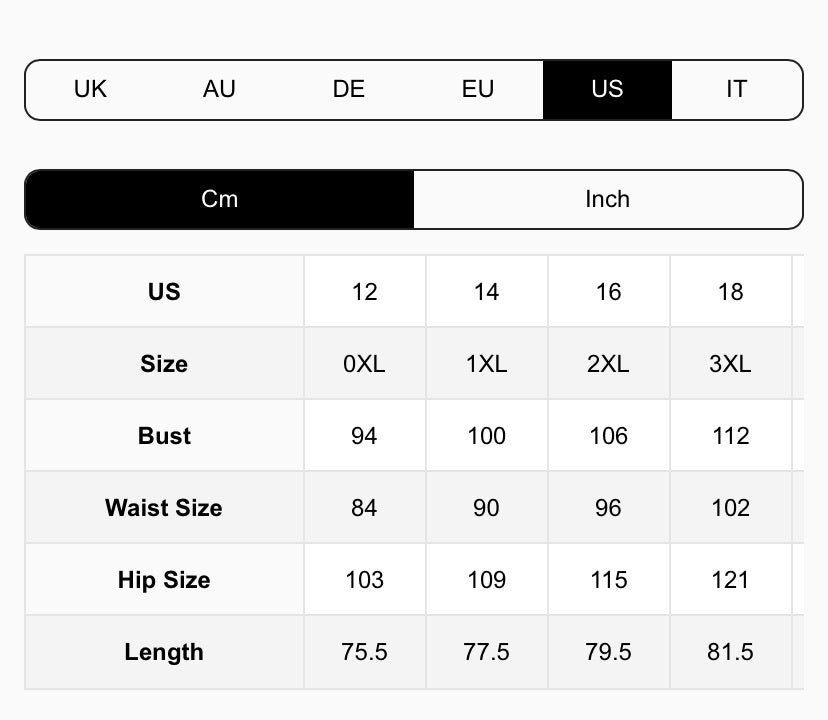Viewport: 828px width, 720px height.
Task: Click the Bust row header
Action: 164,436
